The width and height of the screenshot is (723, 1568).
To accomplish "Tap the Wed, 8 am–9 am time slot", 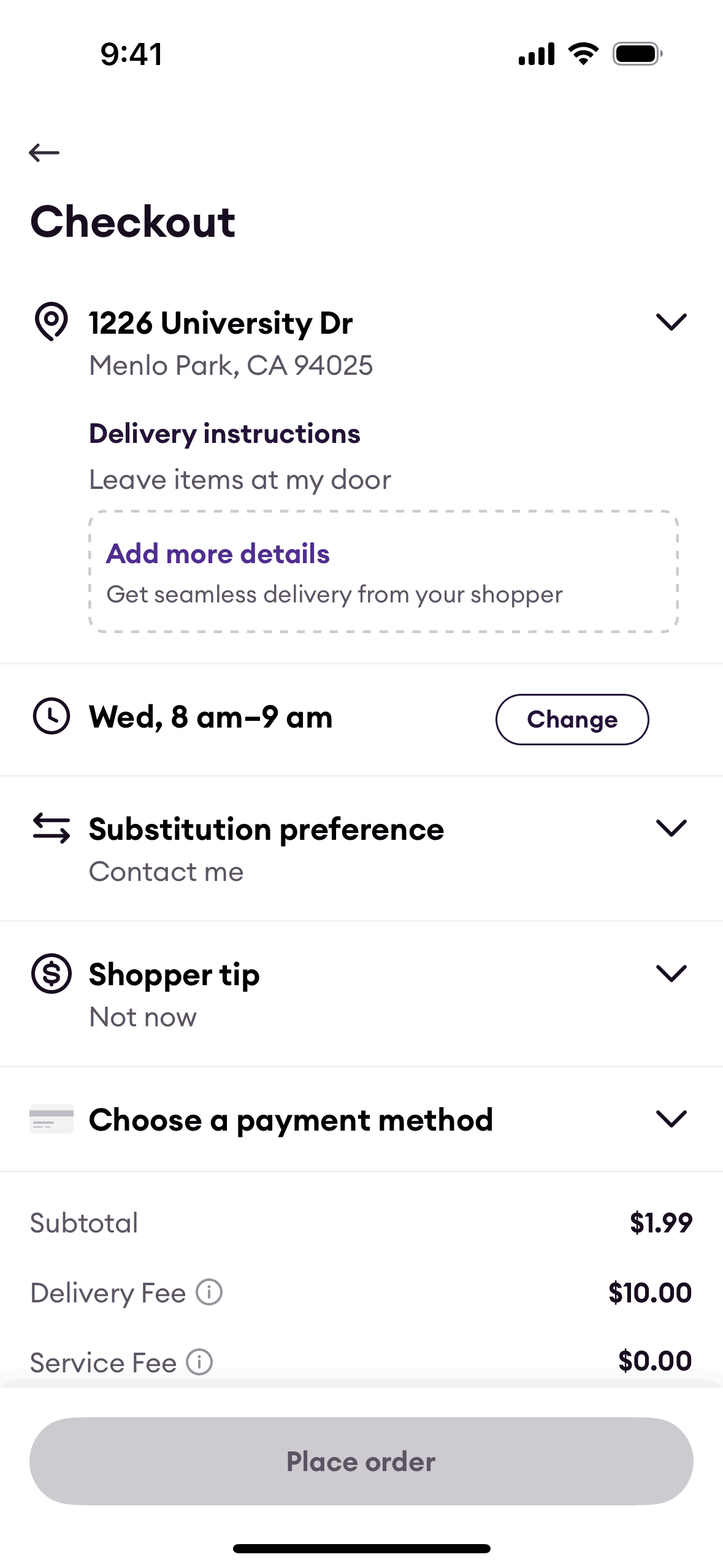I will 211,717.
